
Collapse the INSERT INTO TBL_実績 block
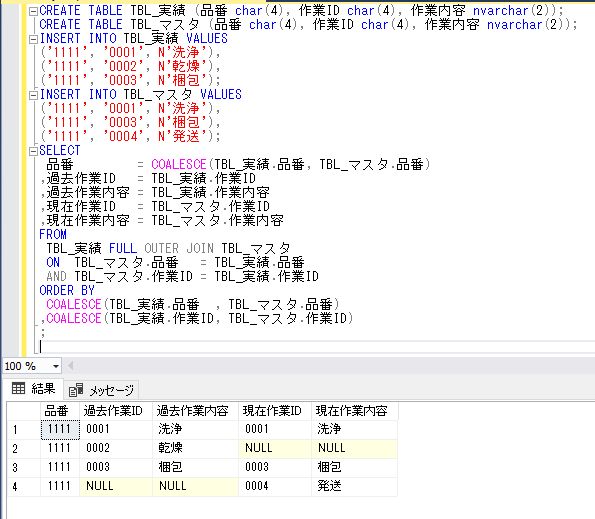pos(33,39)
